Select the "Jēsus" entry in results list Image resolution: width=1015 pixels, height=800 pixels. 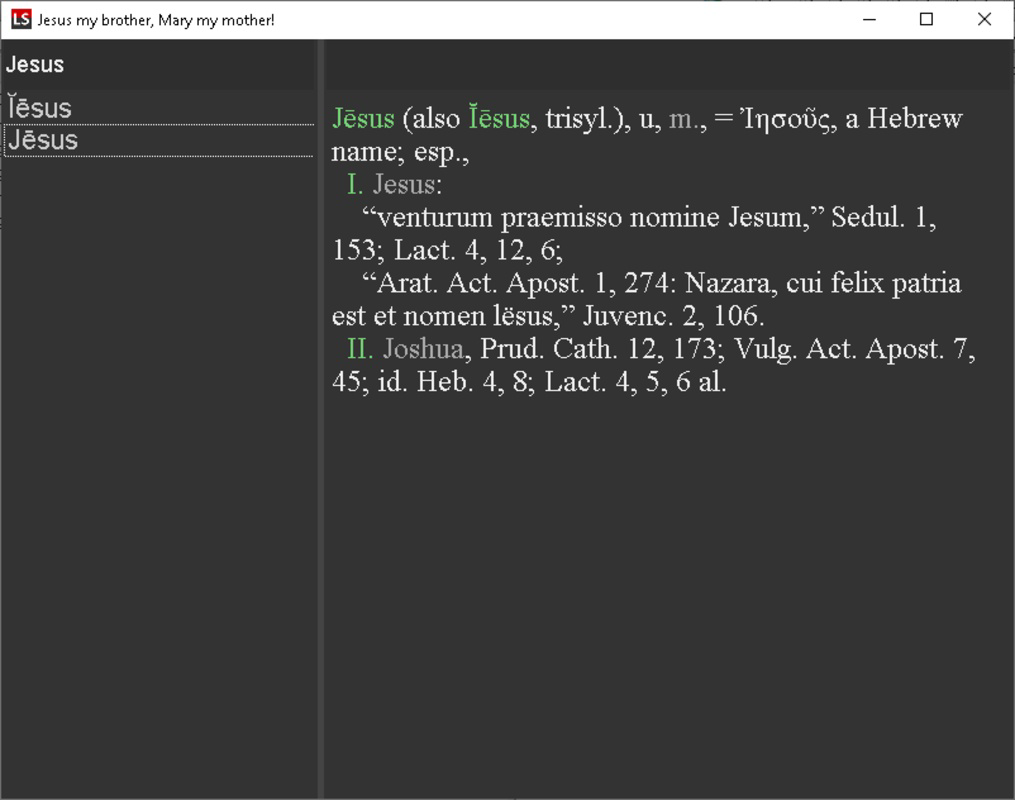159,140
